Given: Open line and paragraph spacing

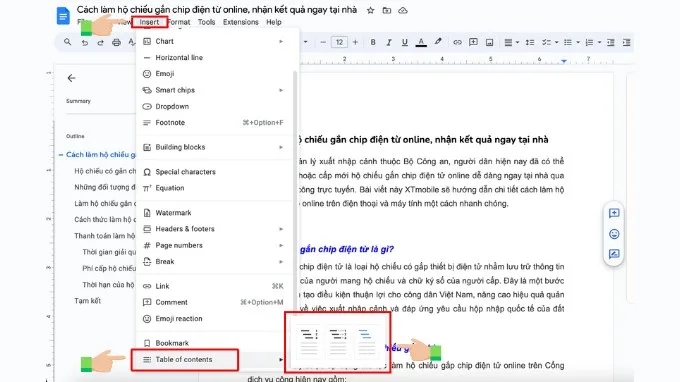Looking at the screenshot, I should (530, 42).
